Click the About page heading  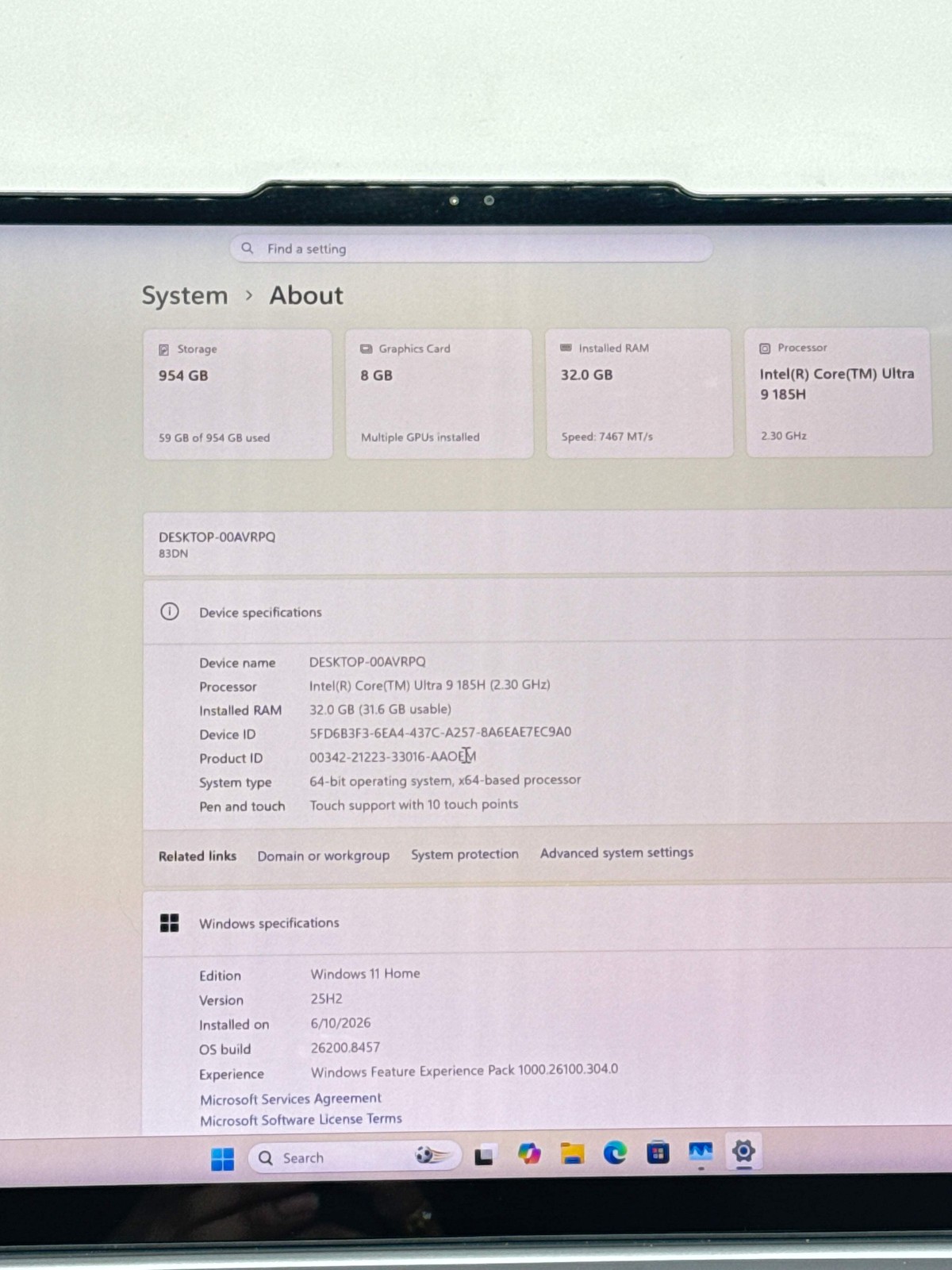point(306,295)
